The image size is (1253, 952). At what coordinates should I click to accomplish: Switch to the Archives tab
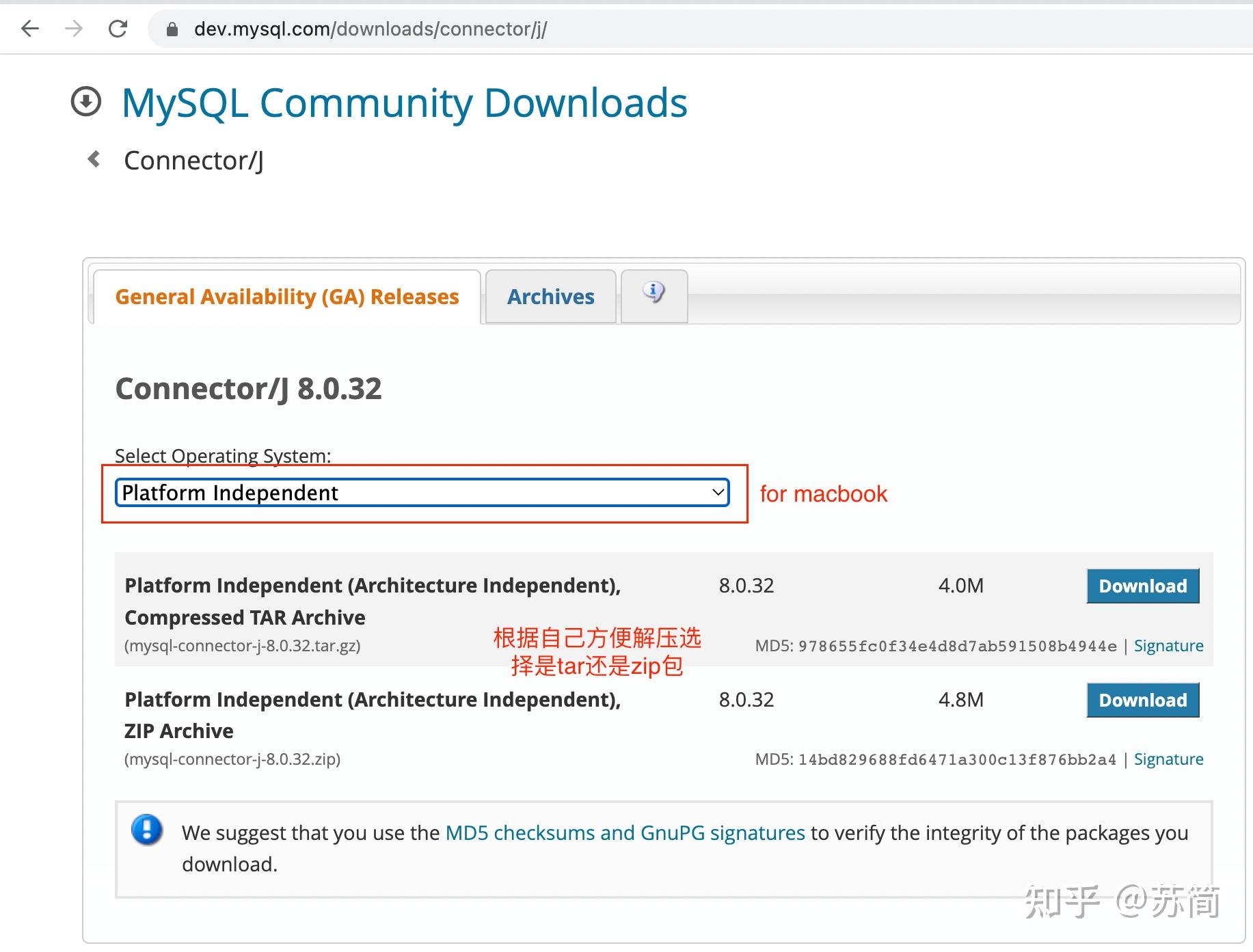tap(551, 297)
